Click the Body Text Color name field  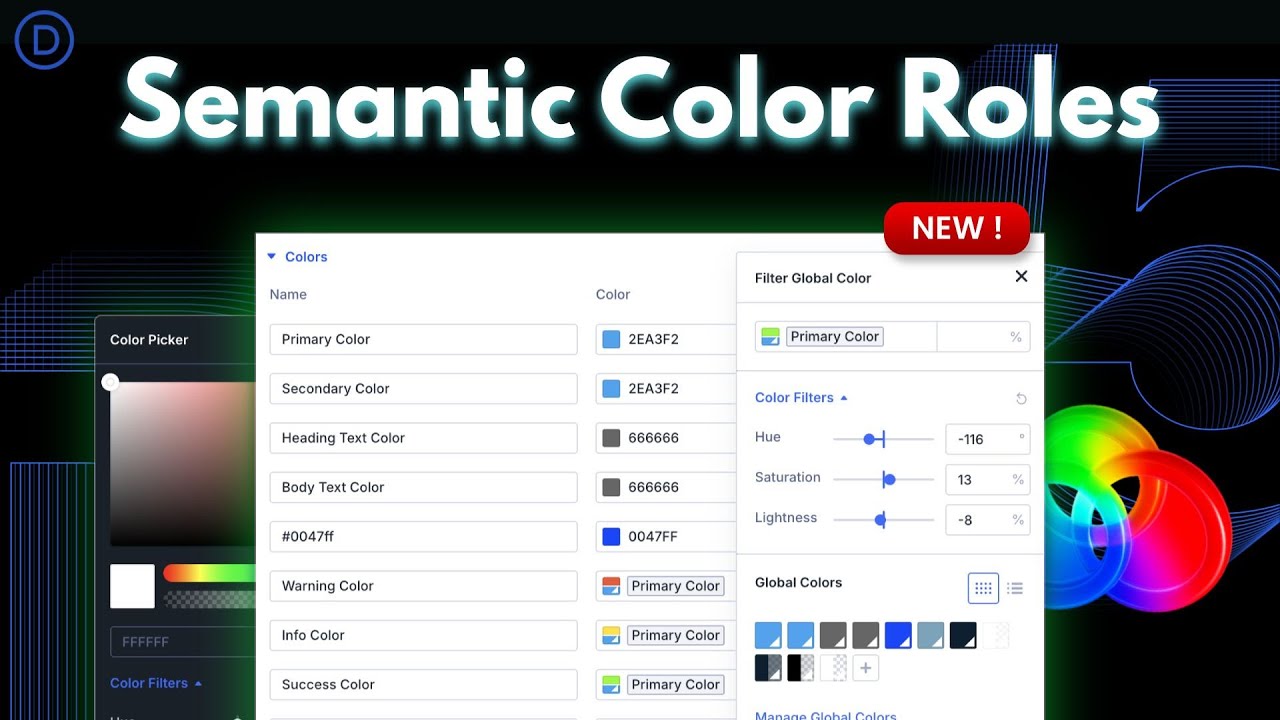pyautogui.click(x=424, y=487)
